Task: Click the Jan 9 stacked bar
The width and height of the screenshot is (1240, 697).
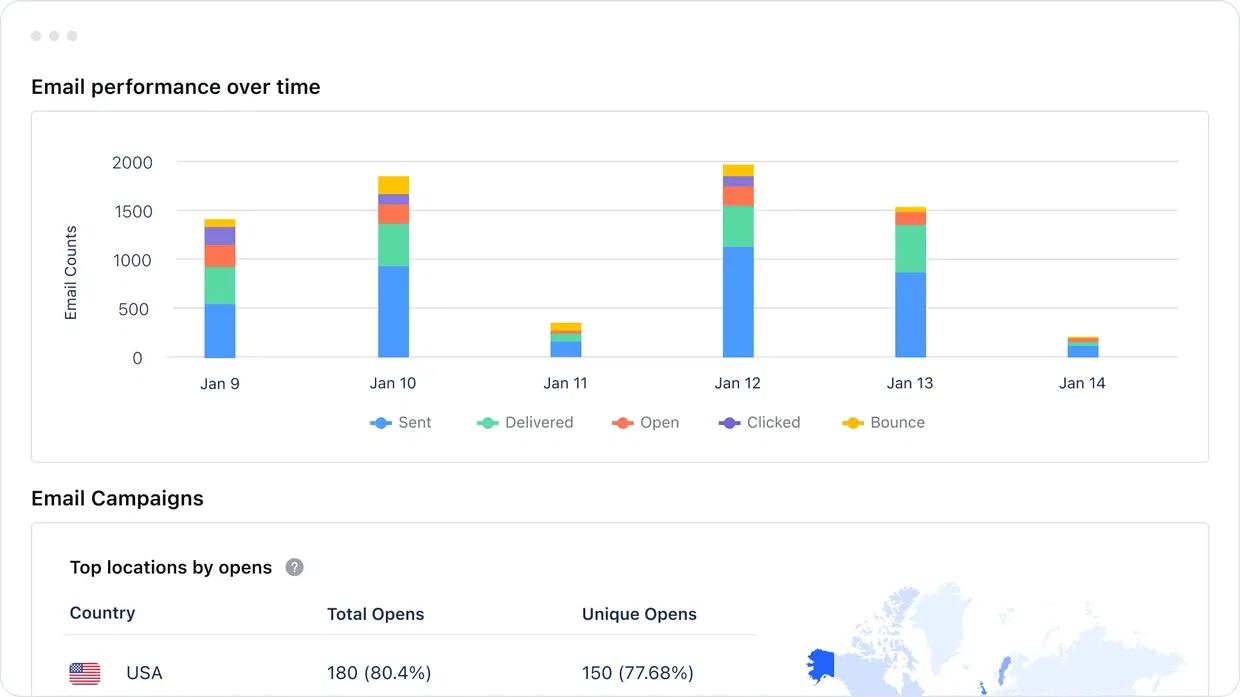Action: (220, 290)
